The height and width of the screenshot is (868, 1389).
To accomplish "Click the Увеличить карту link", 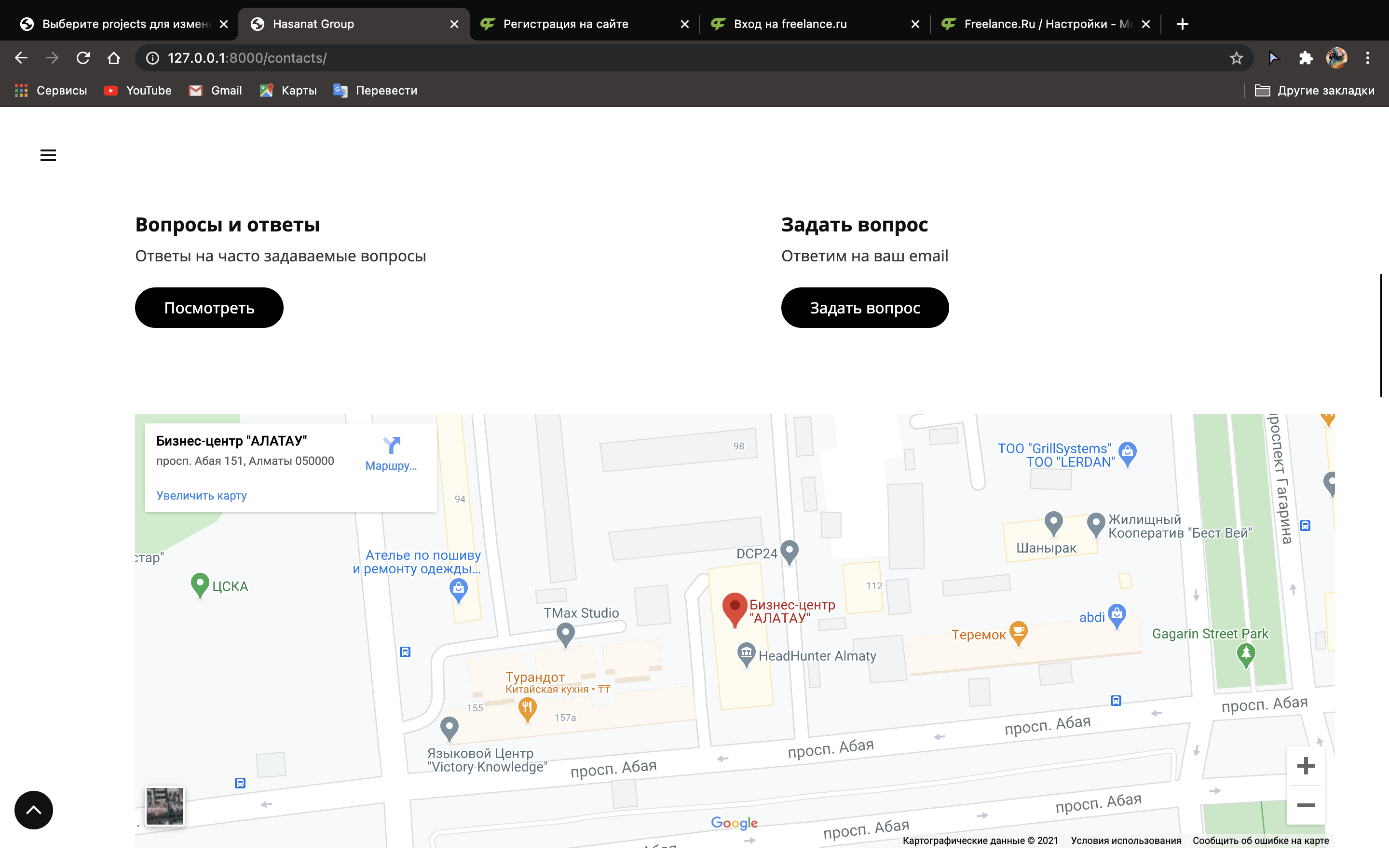I will [x=202, y=495].
